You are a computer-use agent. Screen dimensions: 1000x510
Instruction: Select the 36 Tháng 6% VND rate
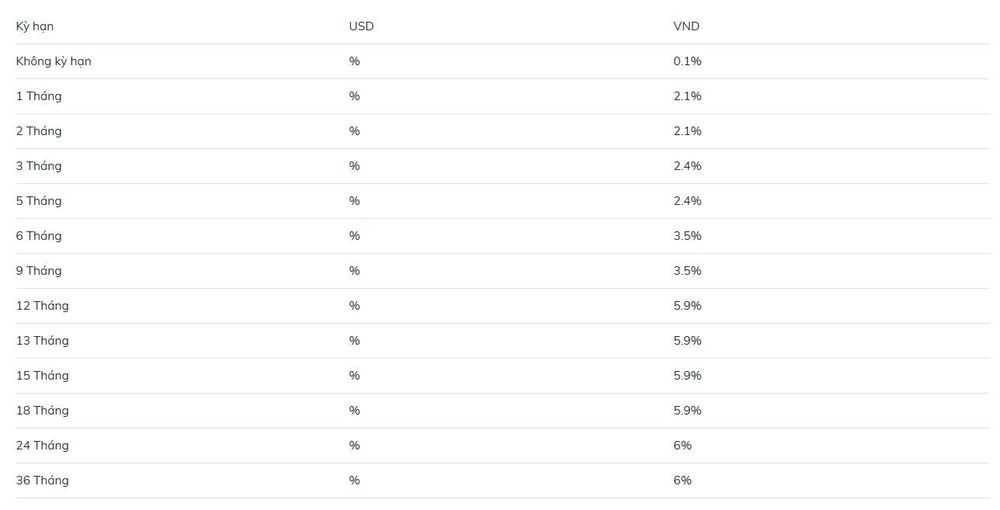pos(682,481)
